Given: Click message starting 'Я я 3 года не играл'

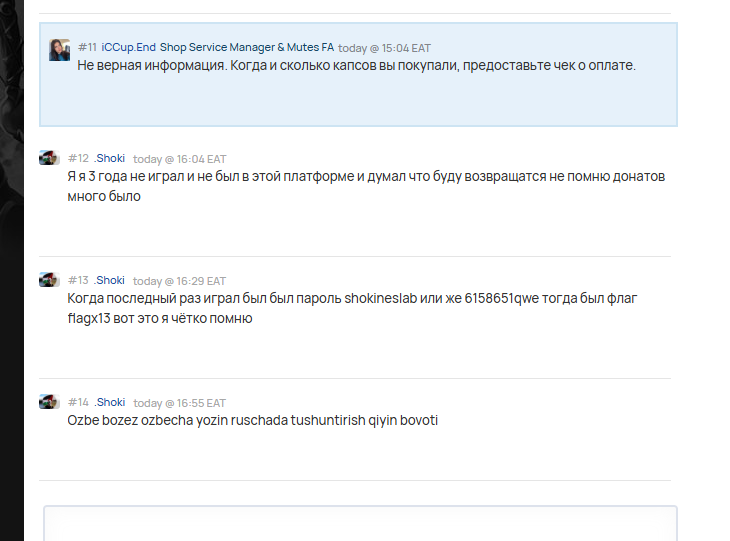Looking at the screenshot, I should tap(366, 186).
